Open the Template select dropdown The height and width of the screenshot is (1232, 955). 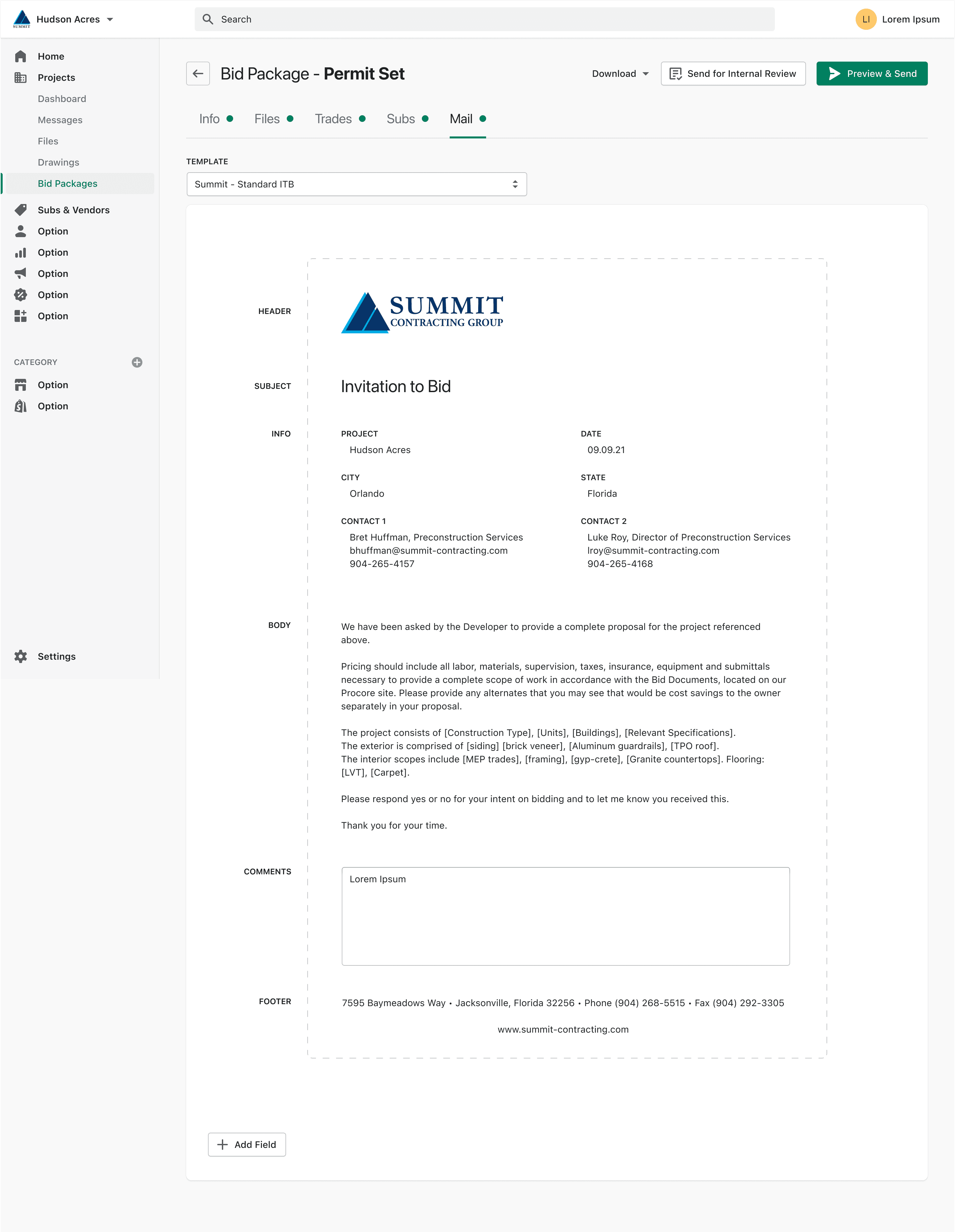[x=357, y=184]
